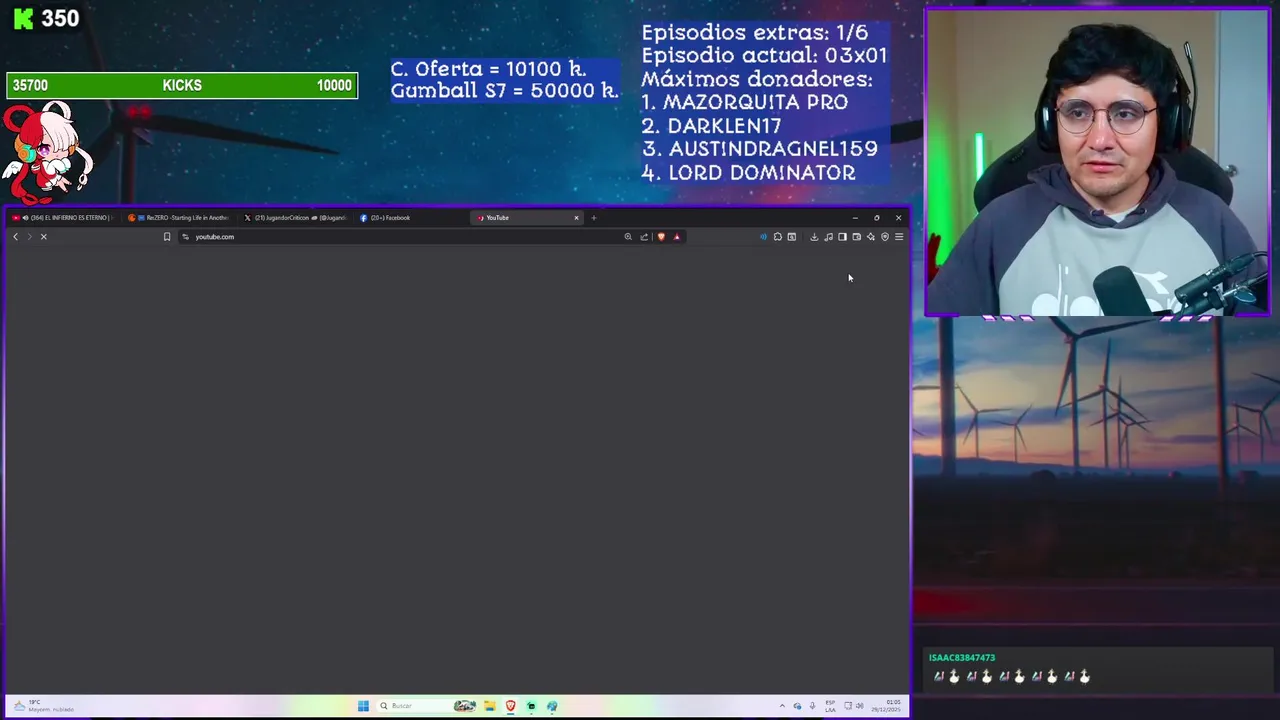Viewport: 1280px width, 720px height.
Task: Click the Brave browser taskbar icon
Action: point(511,706)
